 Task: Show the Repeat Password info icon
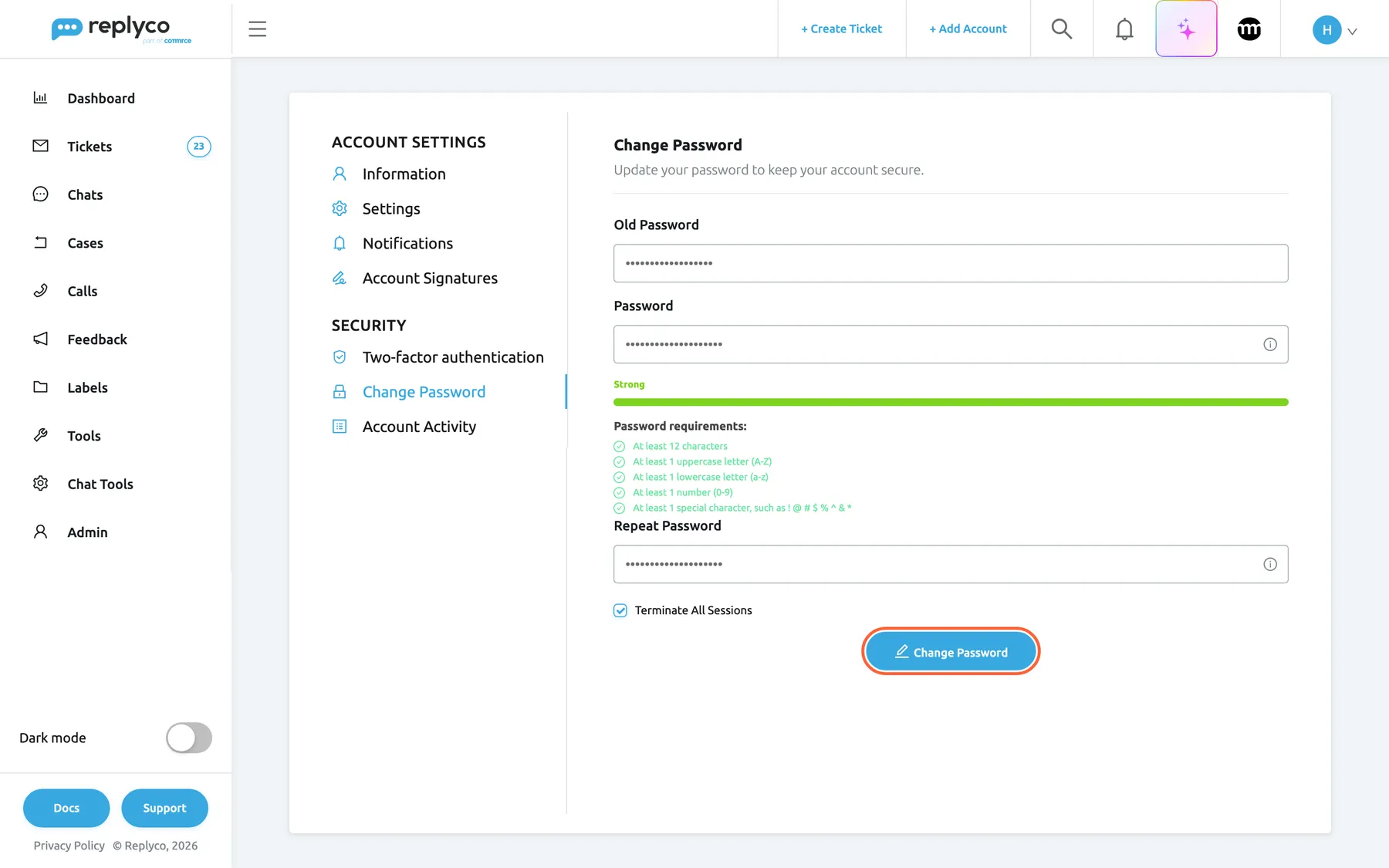pyautogui.click(x=1269, y=564)
